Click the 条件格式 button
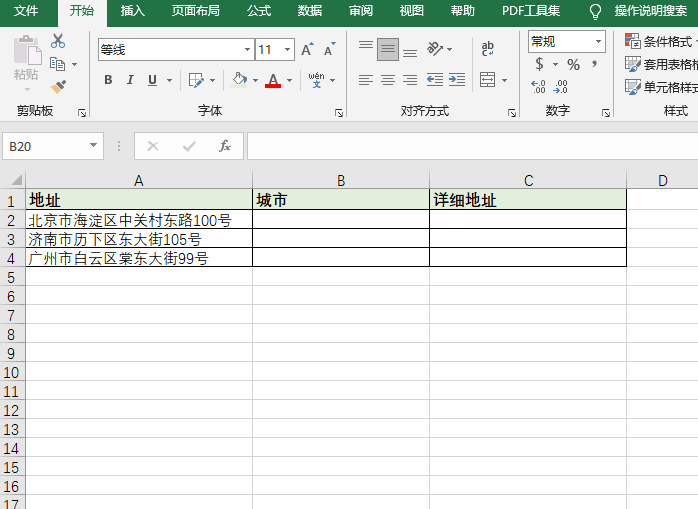Viewport: 698px width, 509px height. (660, 41)
